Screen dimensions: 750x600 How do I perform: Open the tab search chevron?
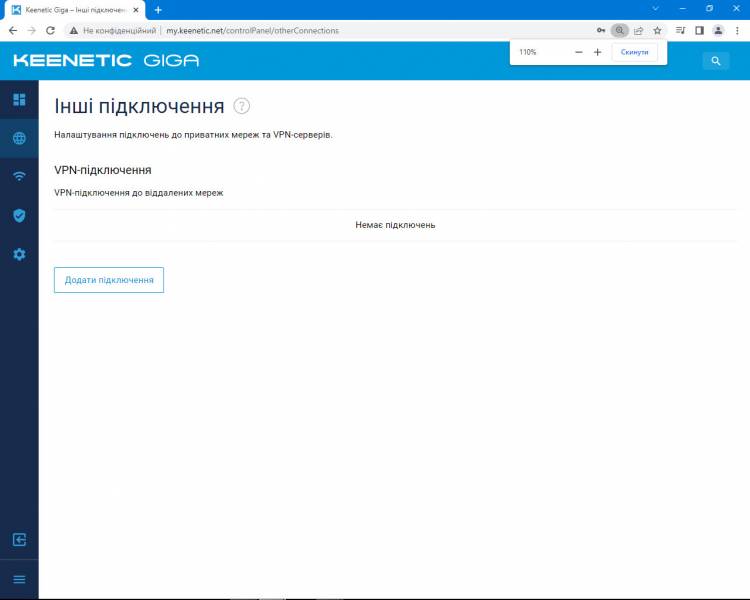[656, 9]
